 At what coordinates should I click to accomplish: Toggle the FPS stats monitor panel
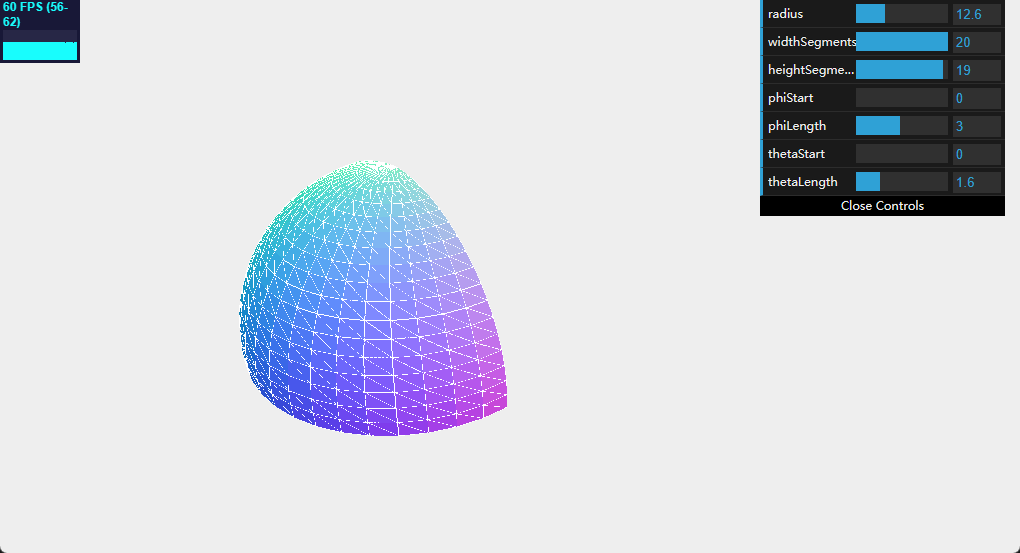[39, 31]
